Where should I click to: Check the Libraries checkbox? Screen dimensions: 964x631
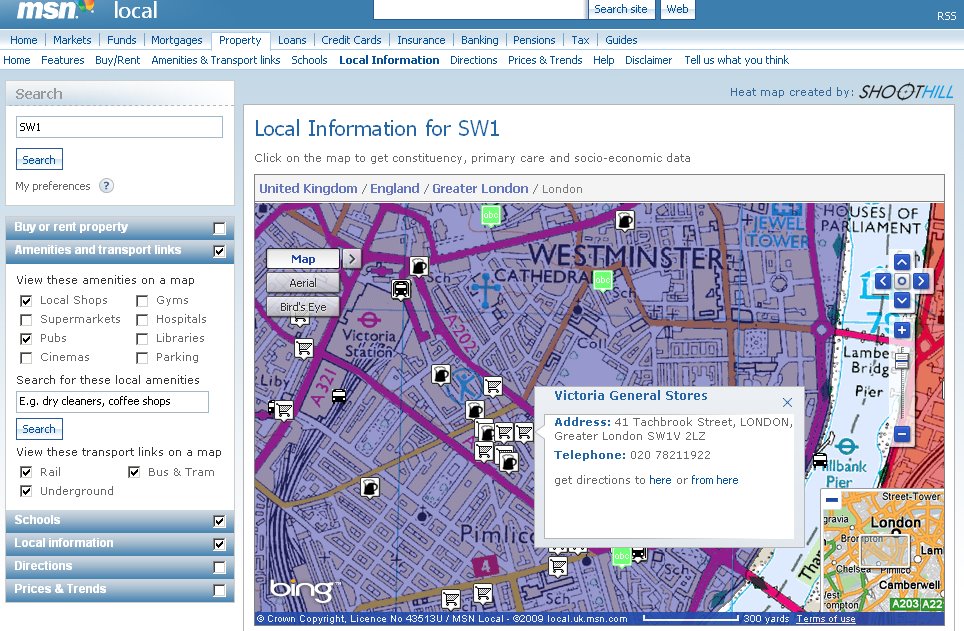tap(142, 339)
